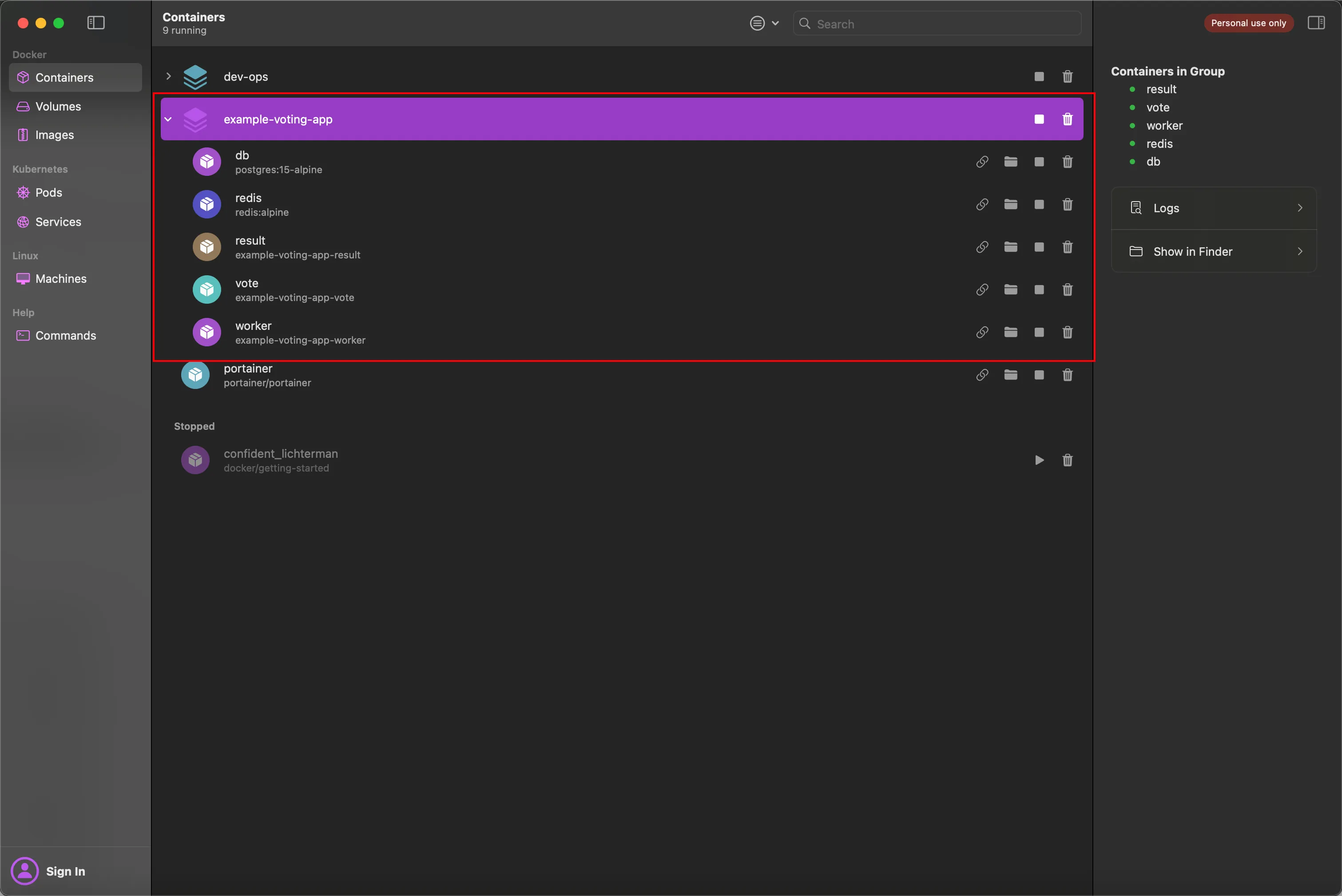Select the result container row
The width and height of the screenshot is (1342, 896).
[x=622, y=247]
